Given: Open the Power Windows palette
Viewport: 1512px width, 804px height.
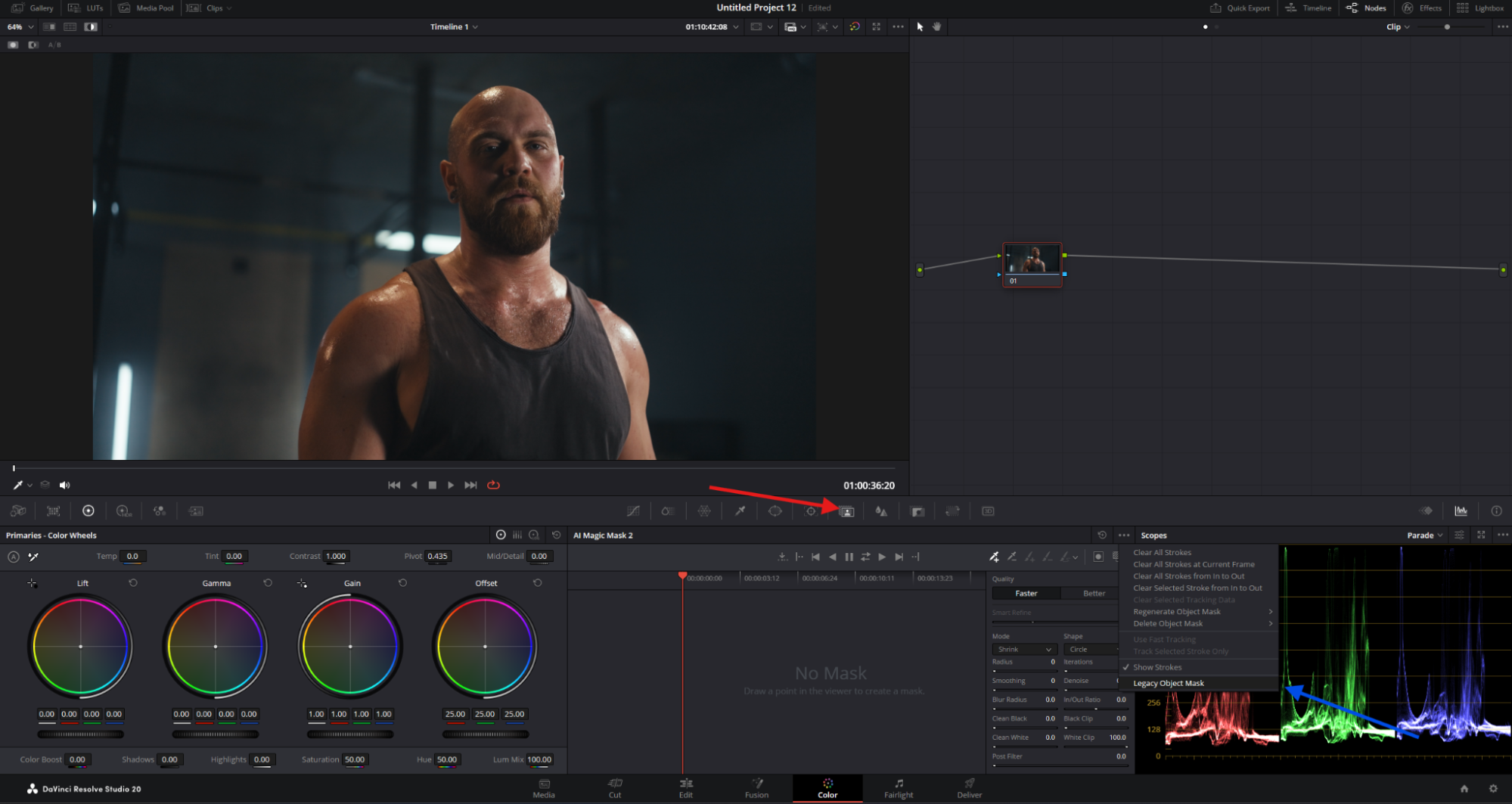Looking at the screenshot, I should point(775,511).
